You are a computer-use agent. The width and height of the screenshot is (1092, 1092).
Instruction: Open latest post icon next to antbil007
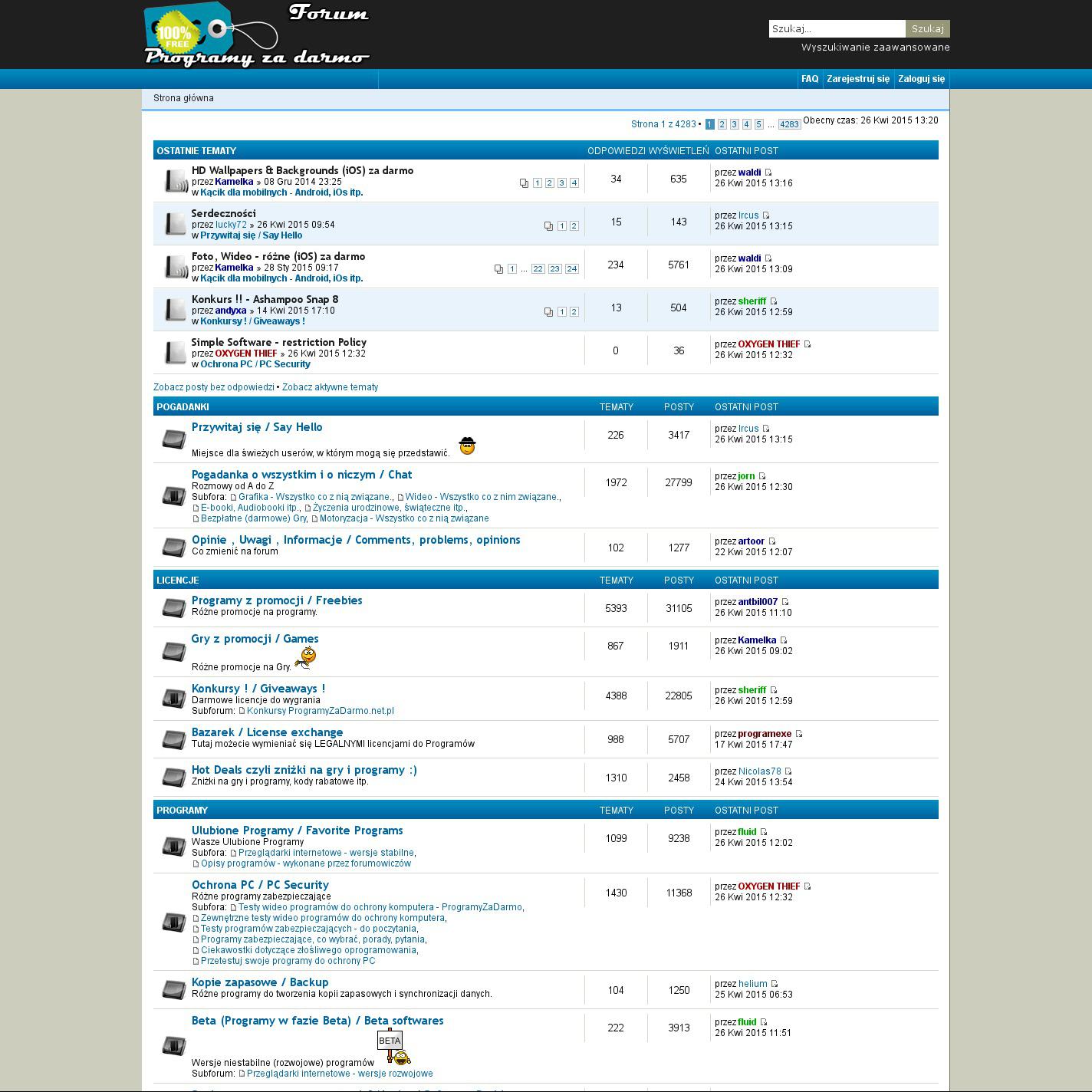tap(784, 602)
